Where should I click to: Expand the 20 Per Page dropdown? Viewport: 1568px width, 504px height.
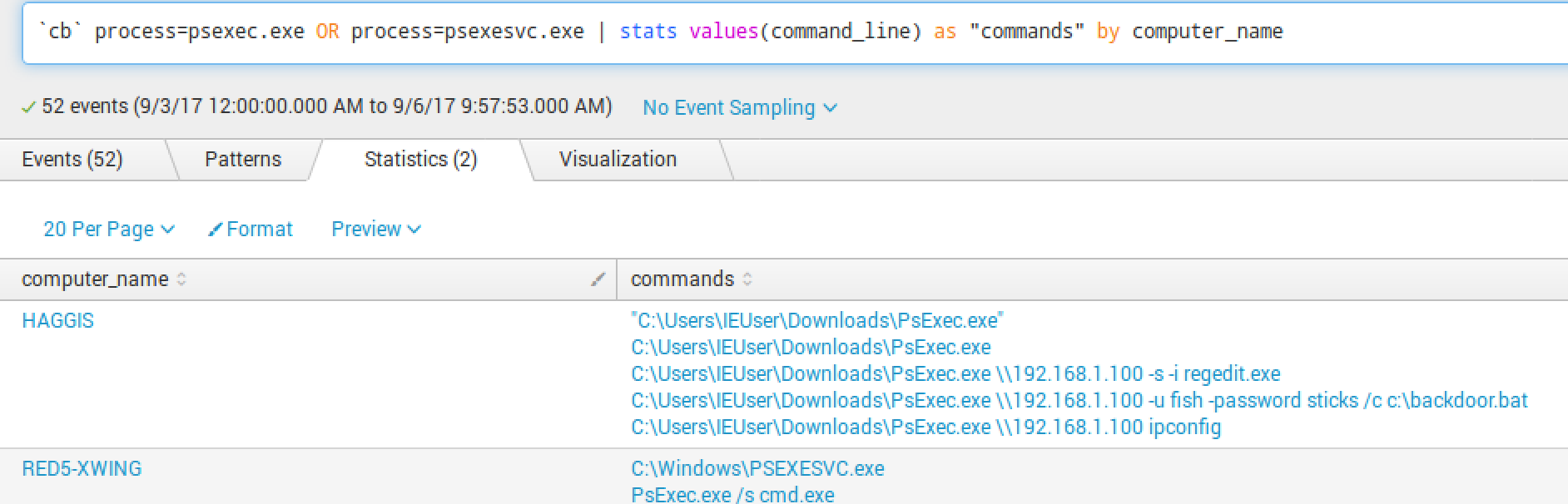pyautogui.click(x=108, y=230)
